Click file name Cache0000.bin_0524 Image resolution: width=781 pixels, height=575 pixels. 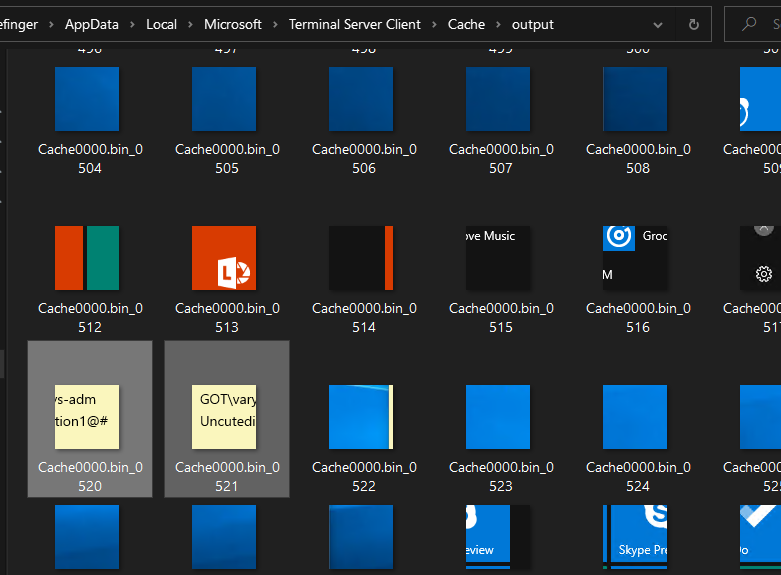pyautogui.click(x=638, y=477)
